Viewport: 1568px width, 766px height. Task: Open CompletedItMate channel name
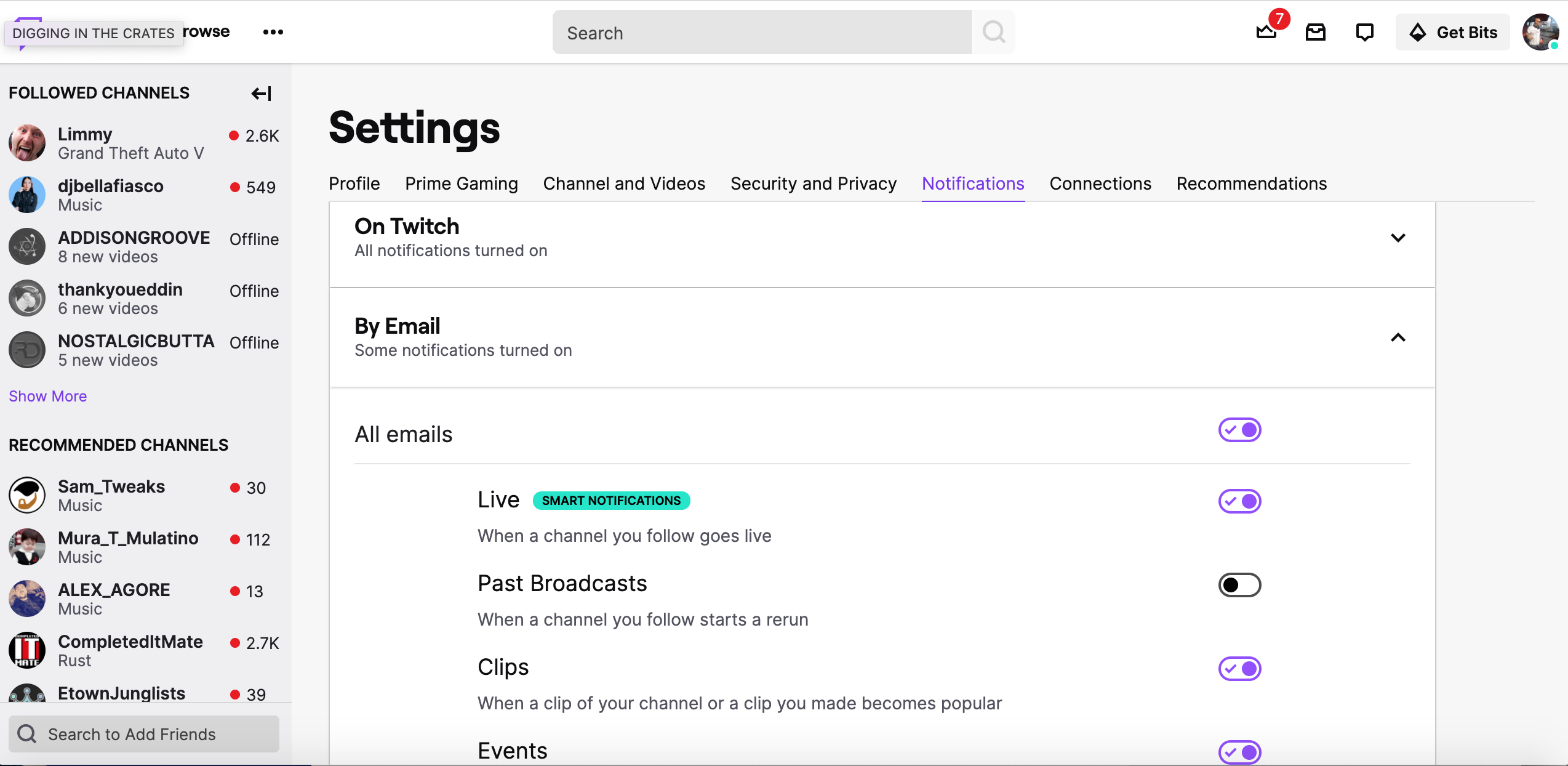click(x=130, y=642)
